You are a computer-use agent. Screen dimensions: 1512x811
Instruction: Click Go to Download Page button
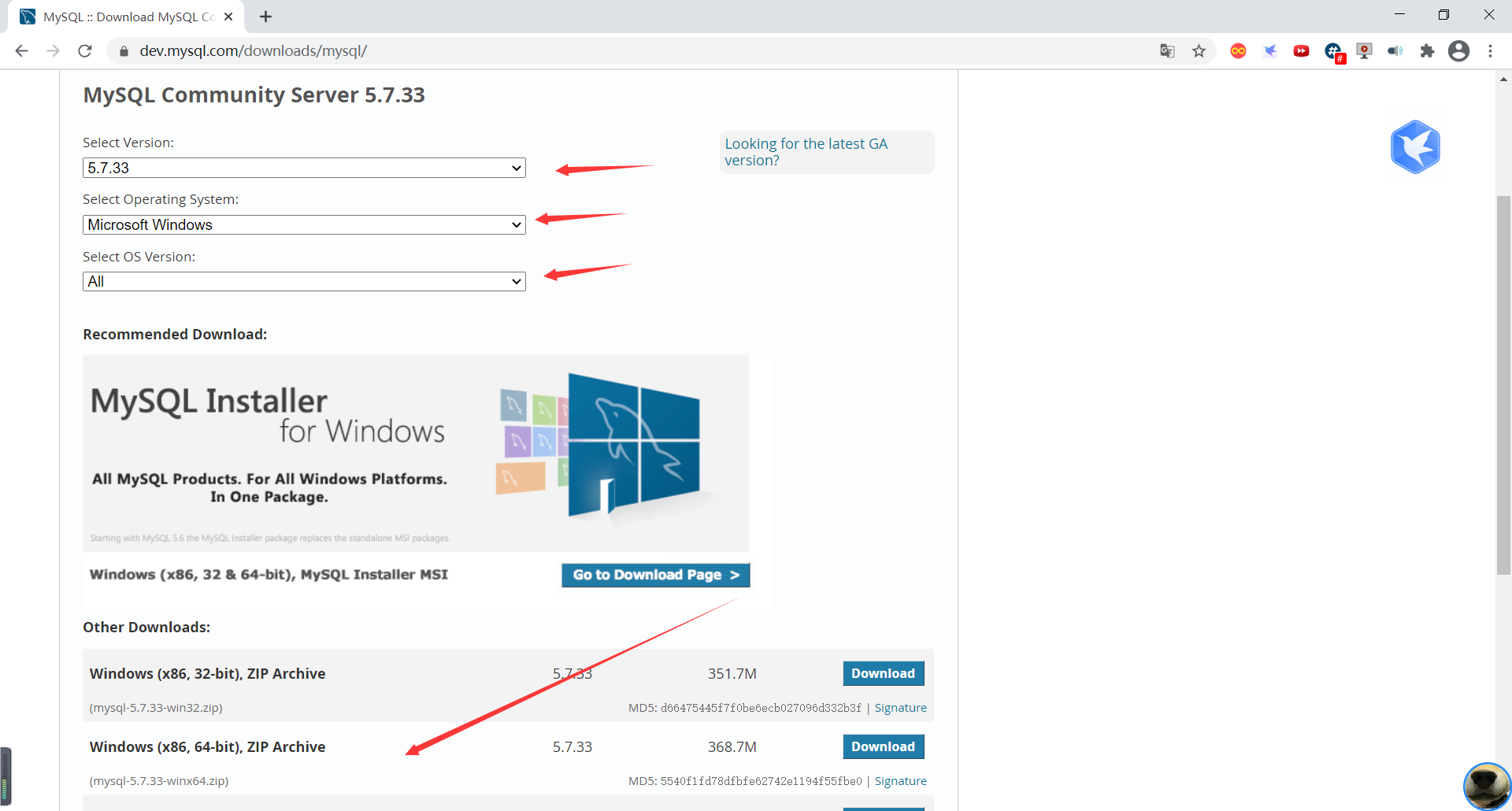click(655, 575)
